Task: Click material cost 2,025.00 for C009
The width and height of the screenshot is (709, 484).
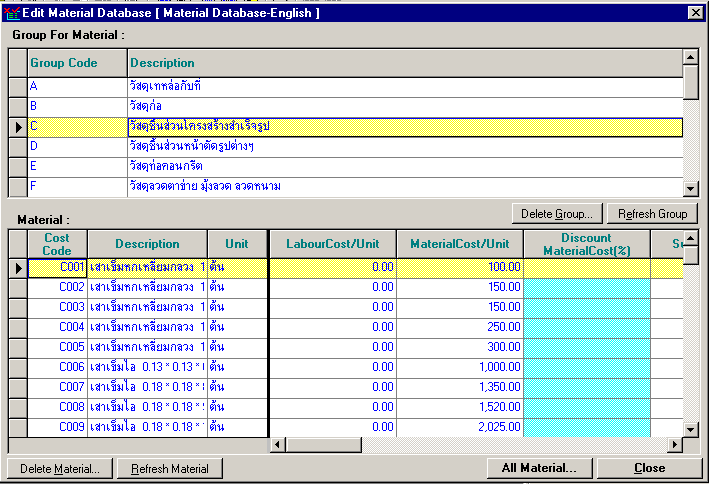Action: pos(460,427)
